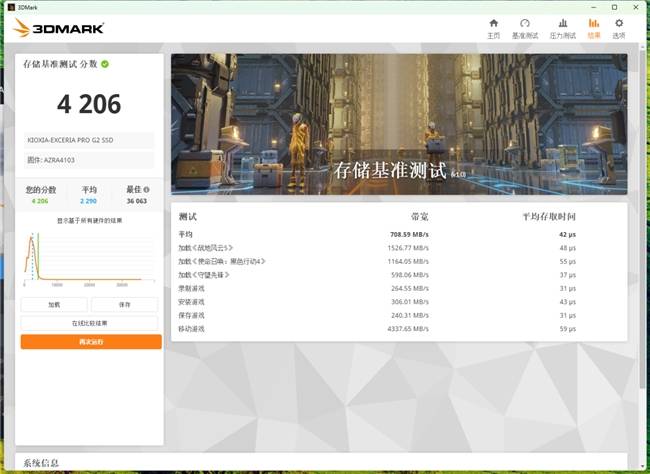Click the 1526.77 MB/s bandwidth value
Screen dimensions: 650x474
tap(408, 248)
